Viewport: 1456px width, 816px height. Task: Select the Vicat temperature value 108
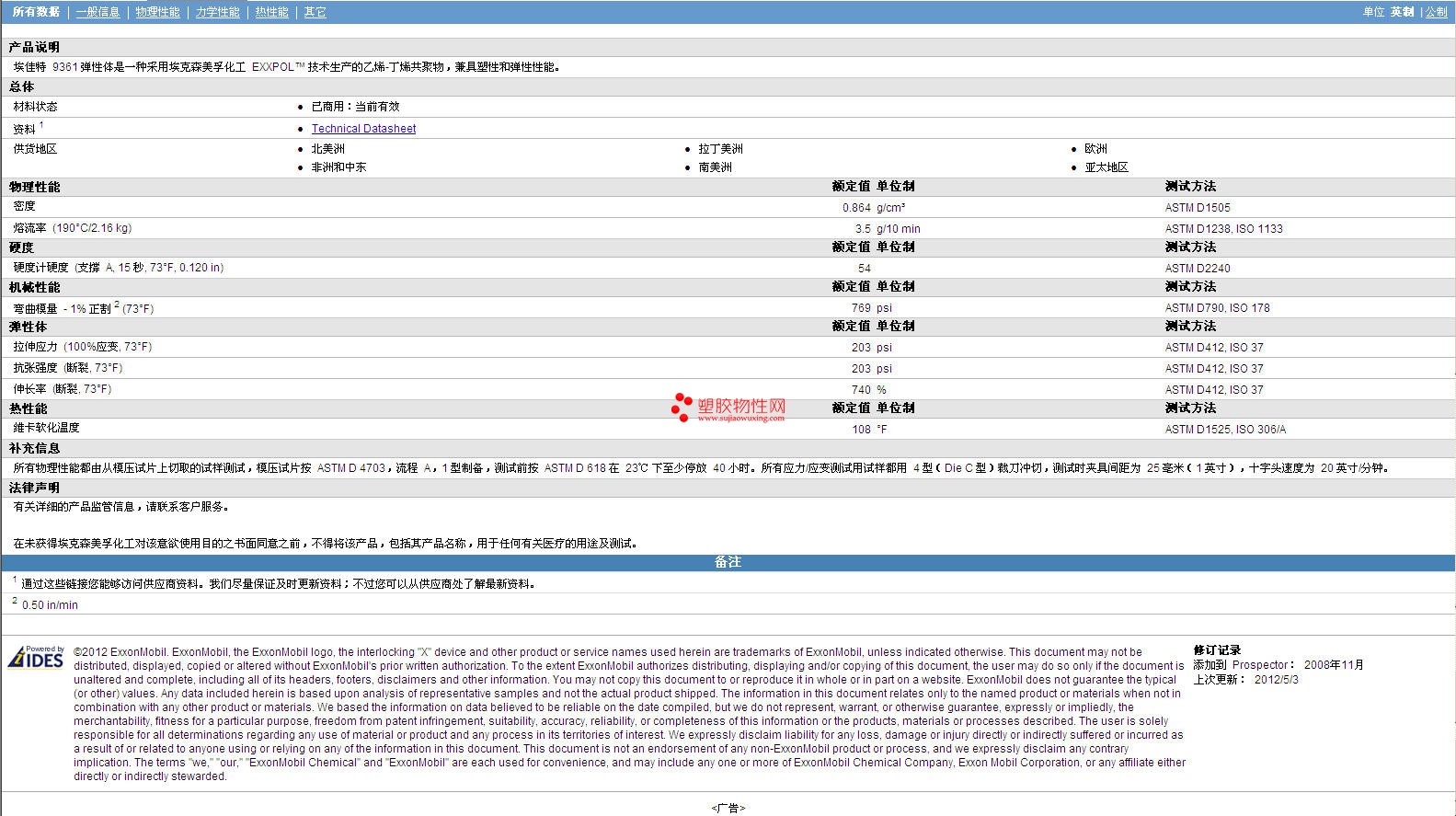click(x=861, y=430)
